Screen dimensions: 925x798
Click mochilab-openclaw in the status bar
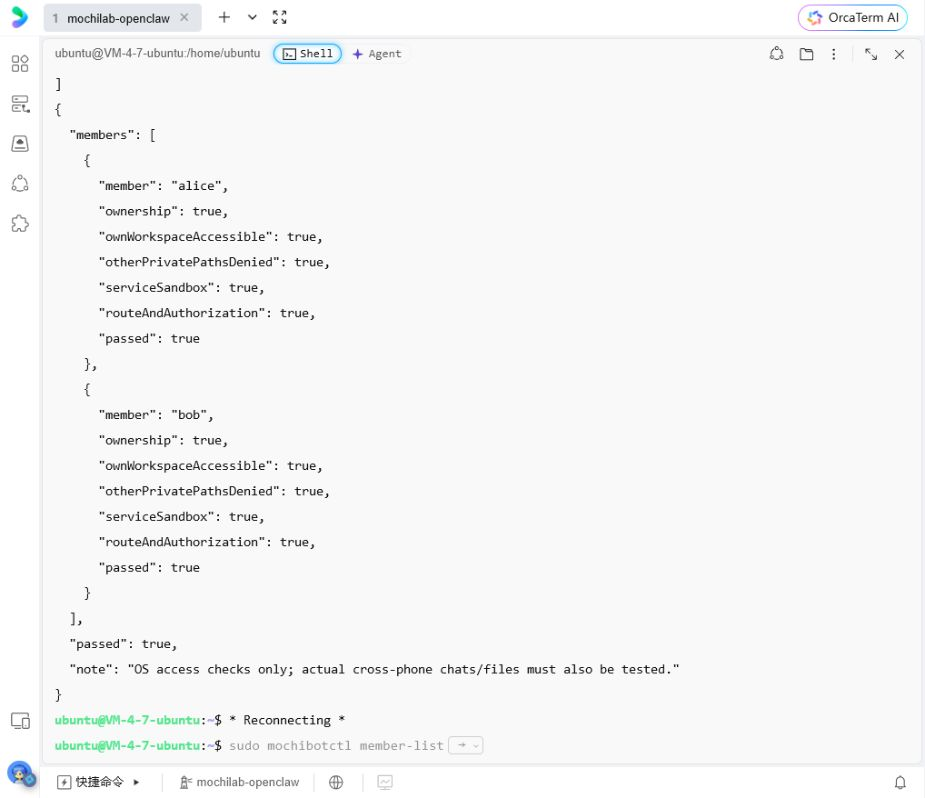coord(240,782)
